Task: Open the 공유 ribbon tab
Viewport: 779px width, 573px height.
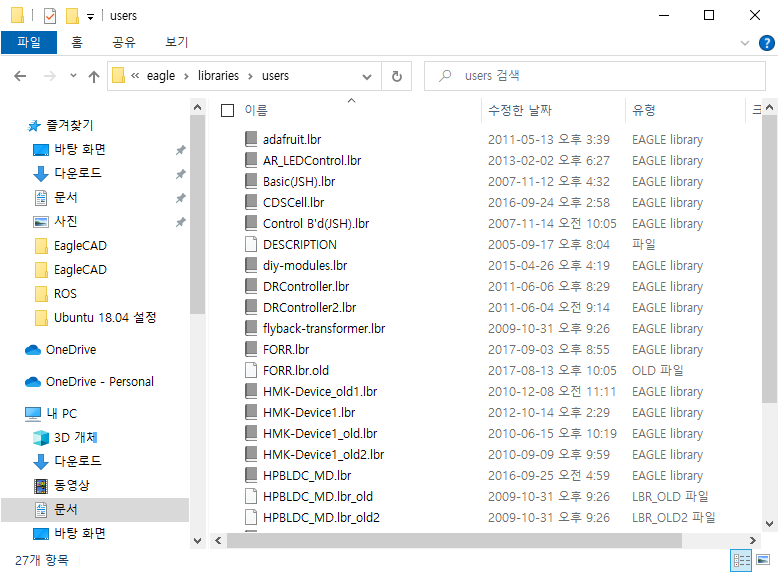Action: tap(124, 42)
